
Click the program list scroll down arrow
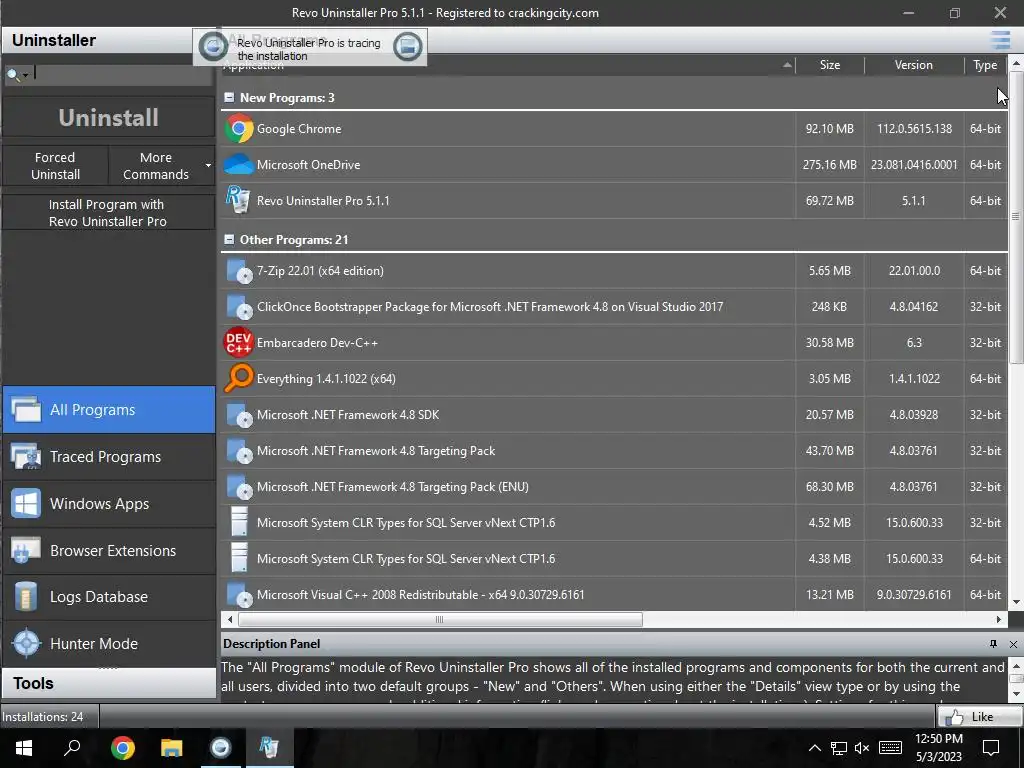click(1016, 602)
